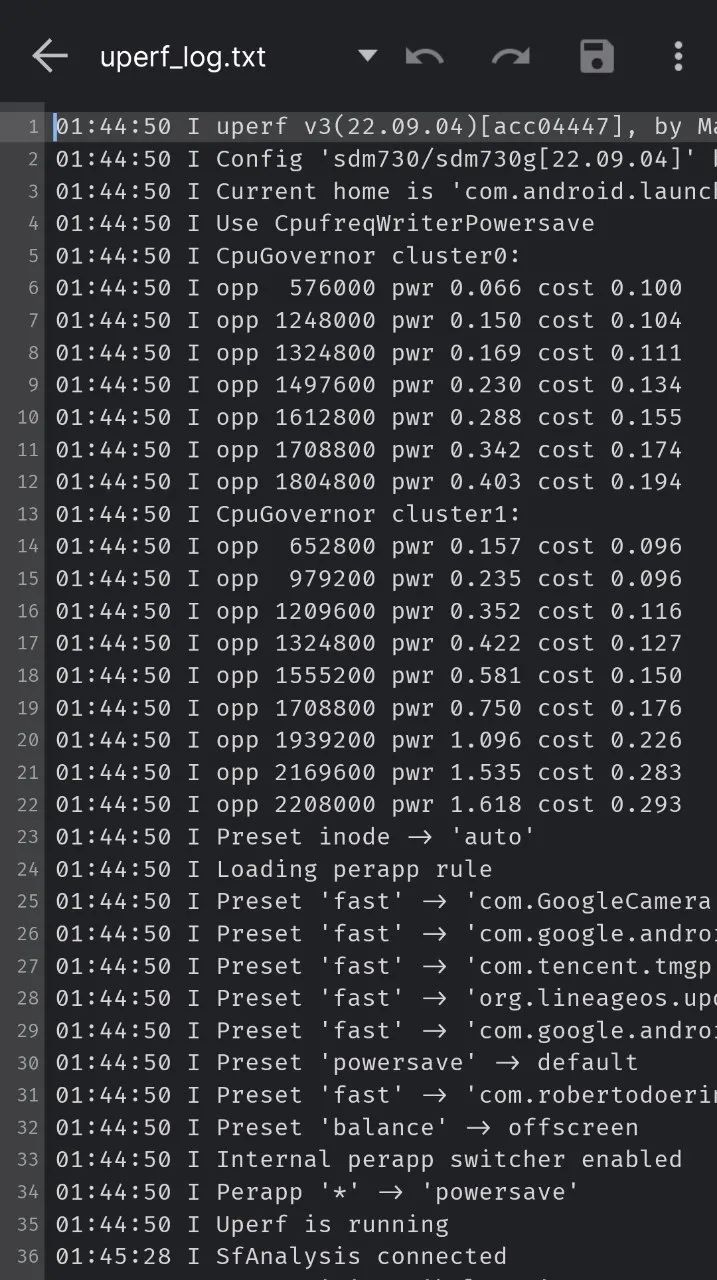Tap the 'Uperf is running' line

[332, 1224]
